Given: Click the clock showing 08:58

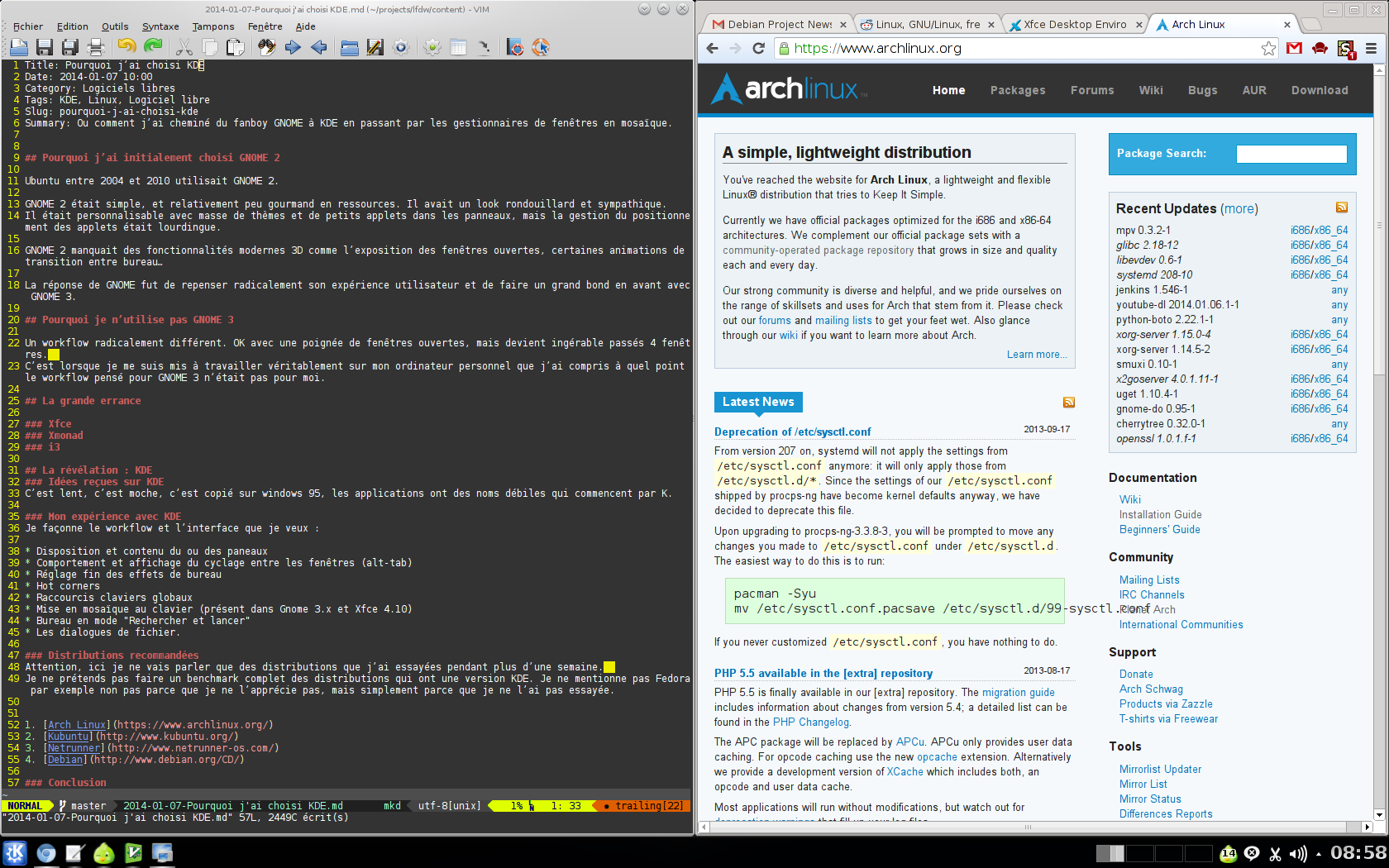Looking at the screenshot, I should [x=1358, y=853].
